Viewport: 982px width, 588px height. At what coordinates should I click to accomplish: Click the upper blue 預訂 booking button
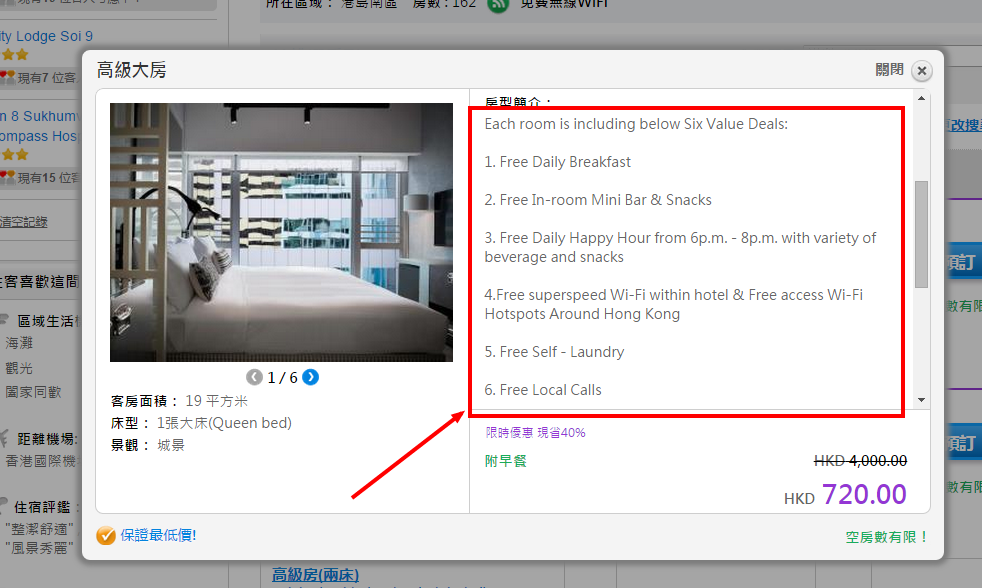pos(964,262)
